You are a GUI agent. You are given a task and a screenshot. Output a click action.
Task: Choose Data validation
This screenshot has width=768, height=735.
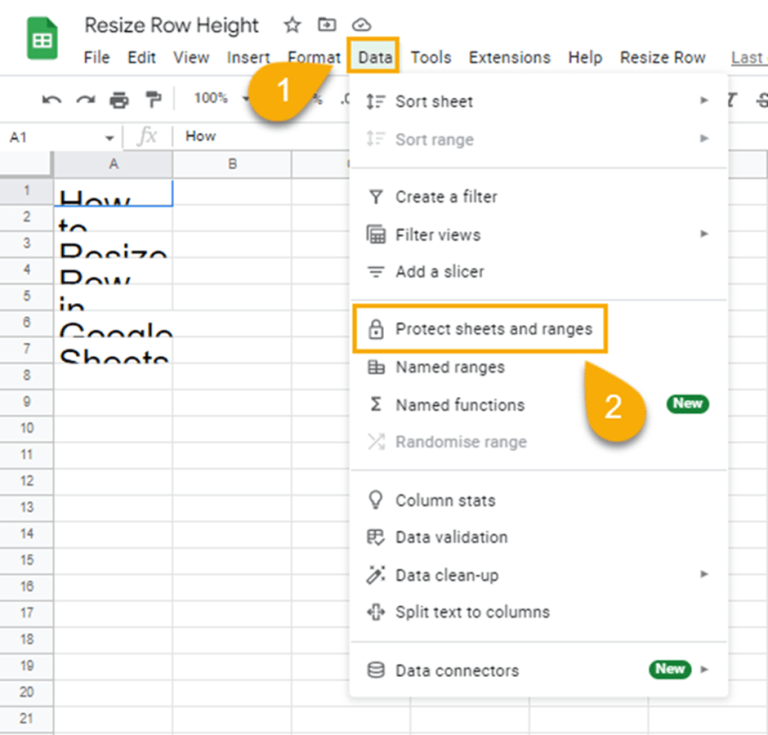click(539, 537)
